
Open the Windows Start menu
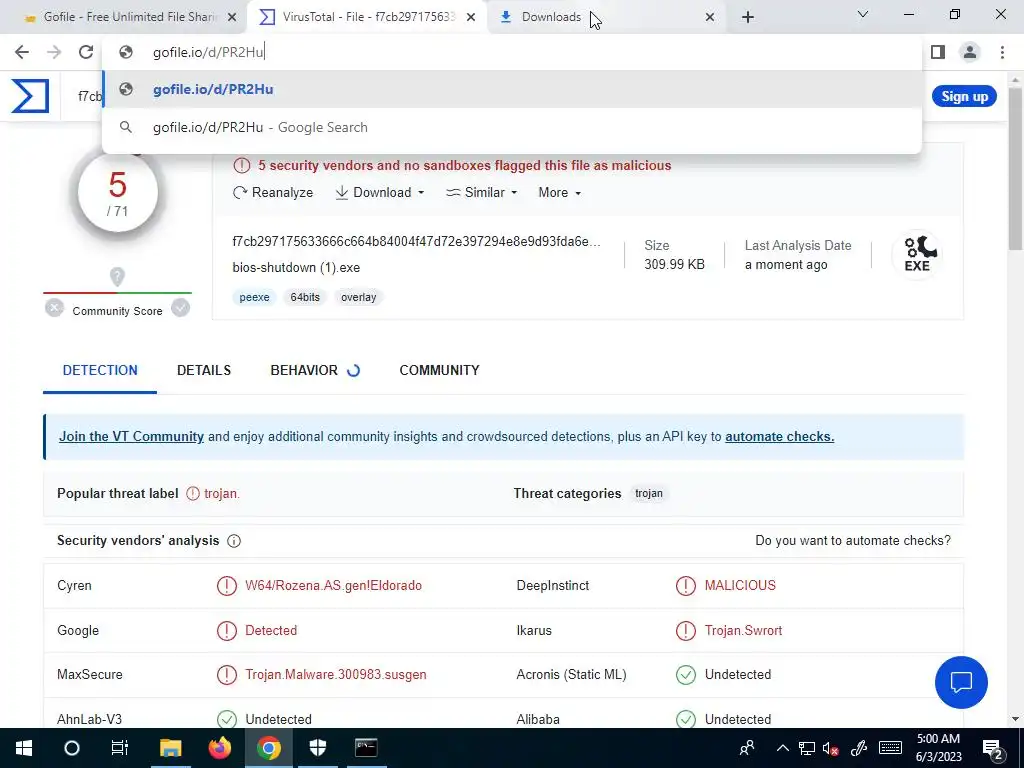(24, 748)
